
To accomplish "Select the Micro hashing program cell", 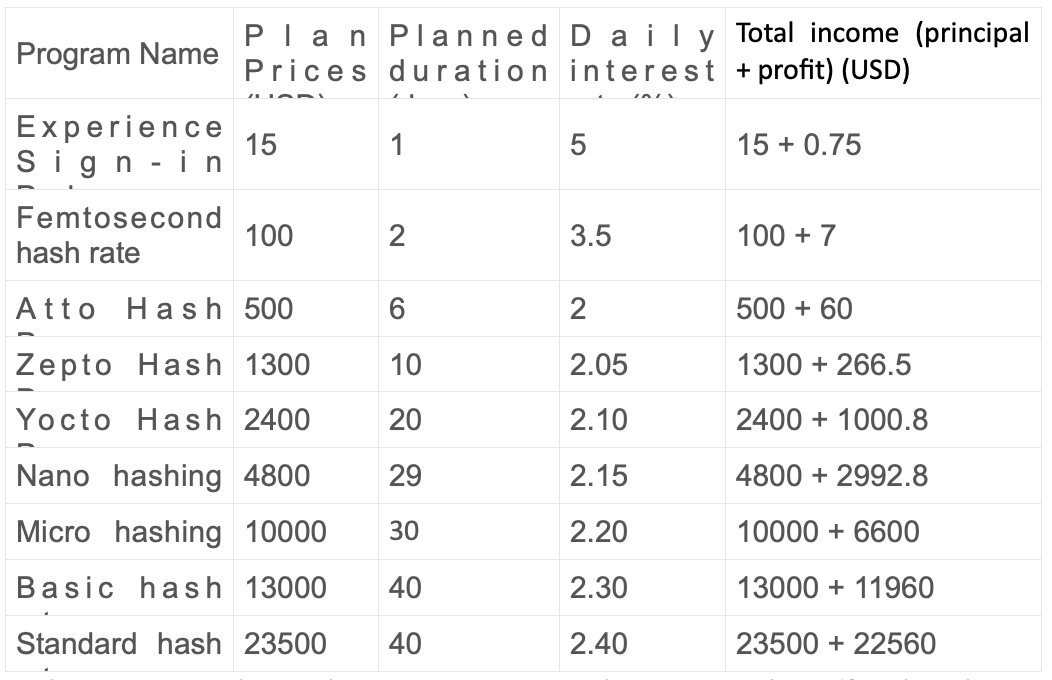I will coord(119,531).
